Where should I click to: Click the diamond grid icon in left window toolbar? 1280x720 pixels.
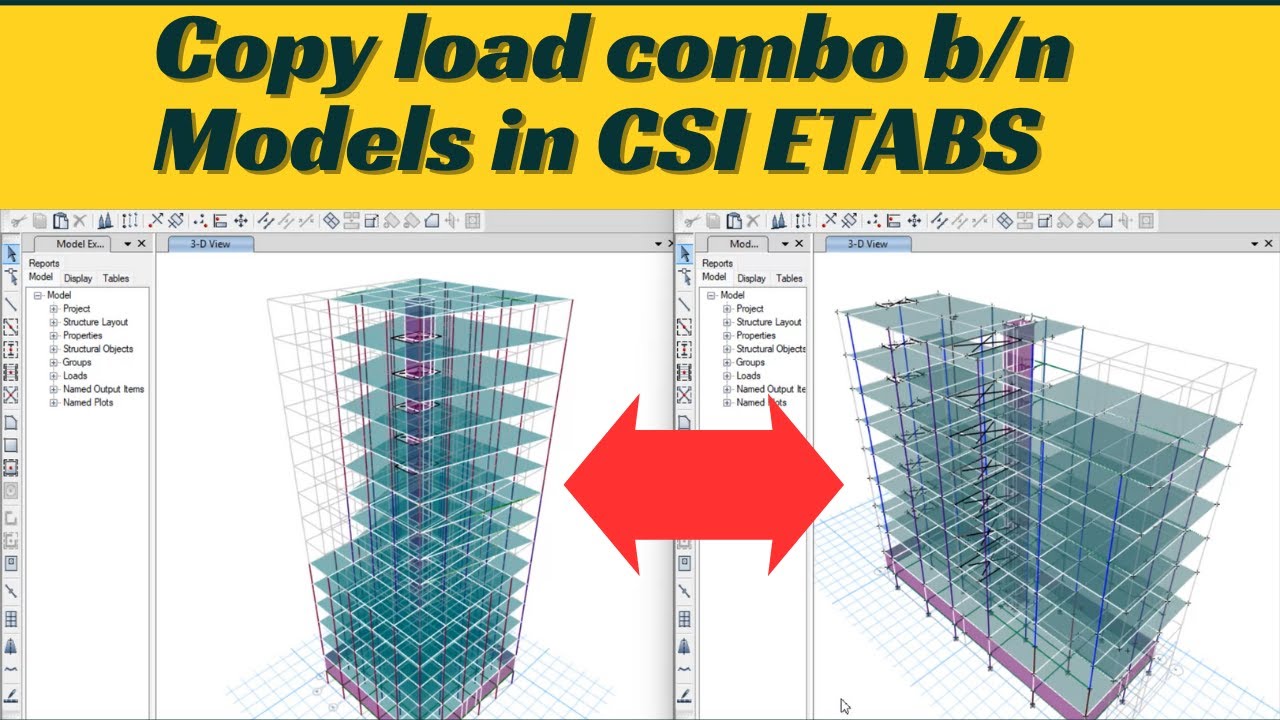click(330, 221)
